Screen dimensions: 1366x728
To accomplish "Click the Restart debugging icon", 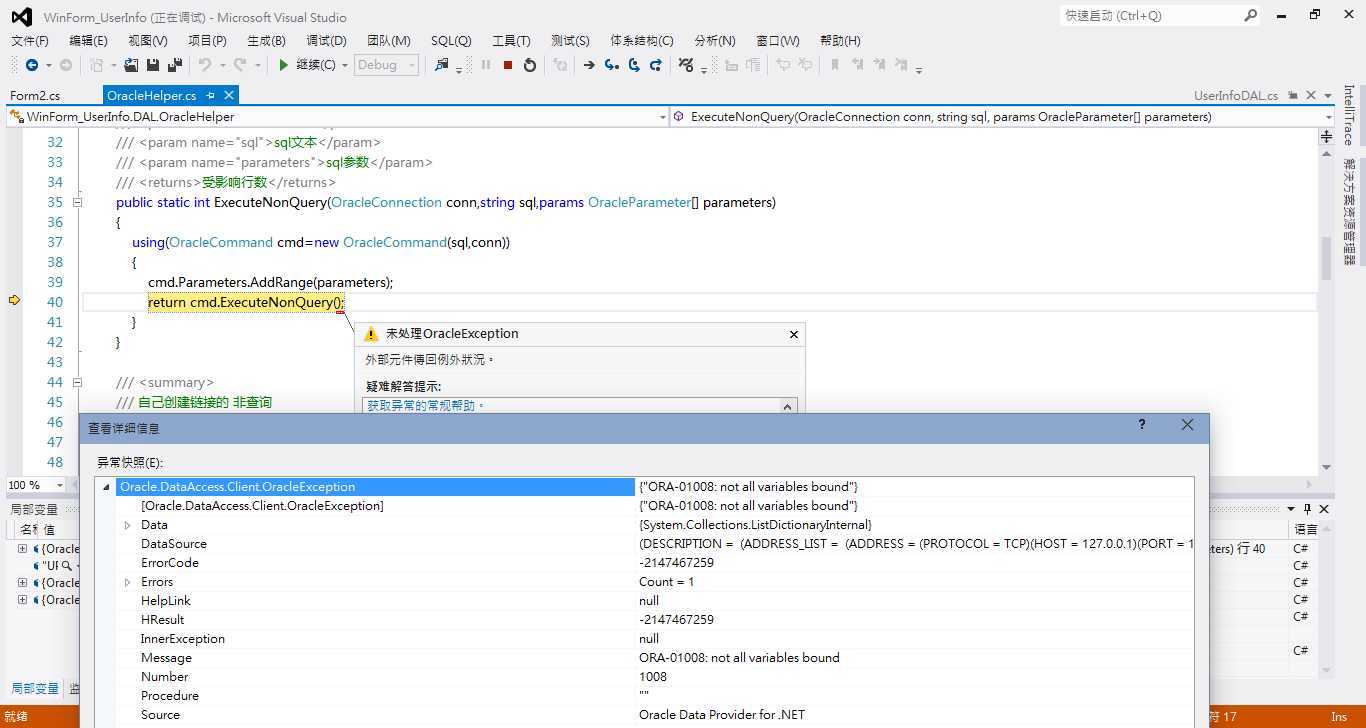I will pos(530,65).
